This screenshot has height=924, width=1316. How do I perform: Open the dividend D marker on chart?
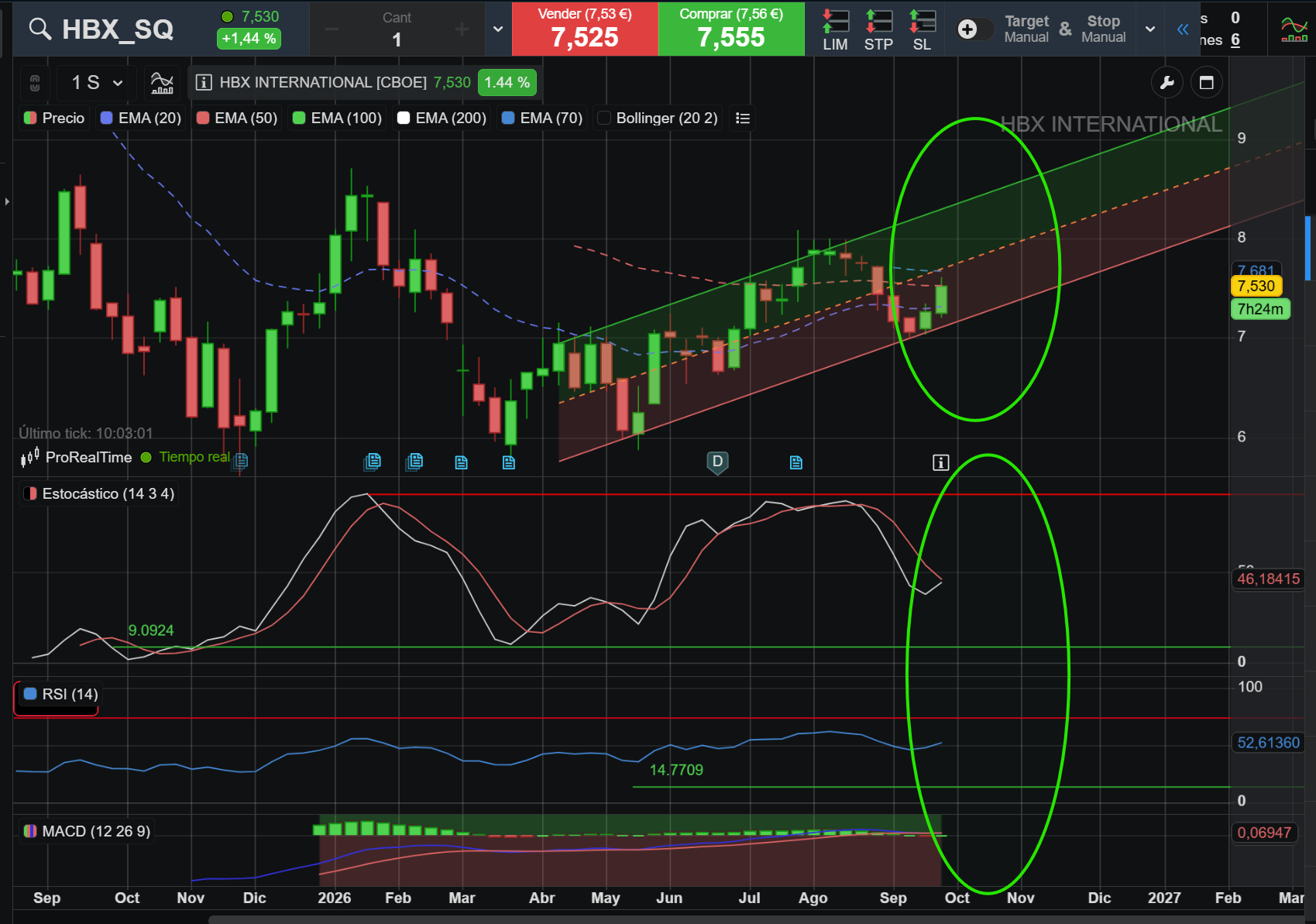(x=717, y=462)
